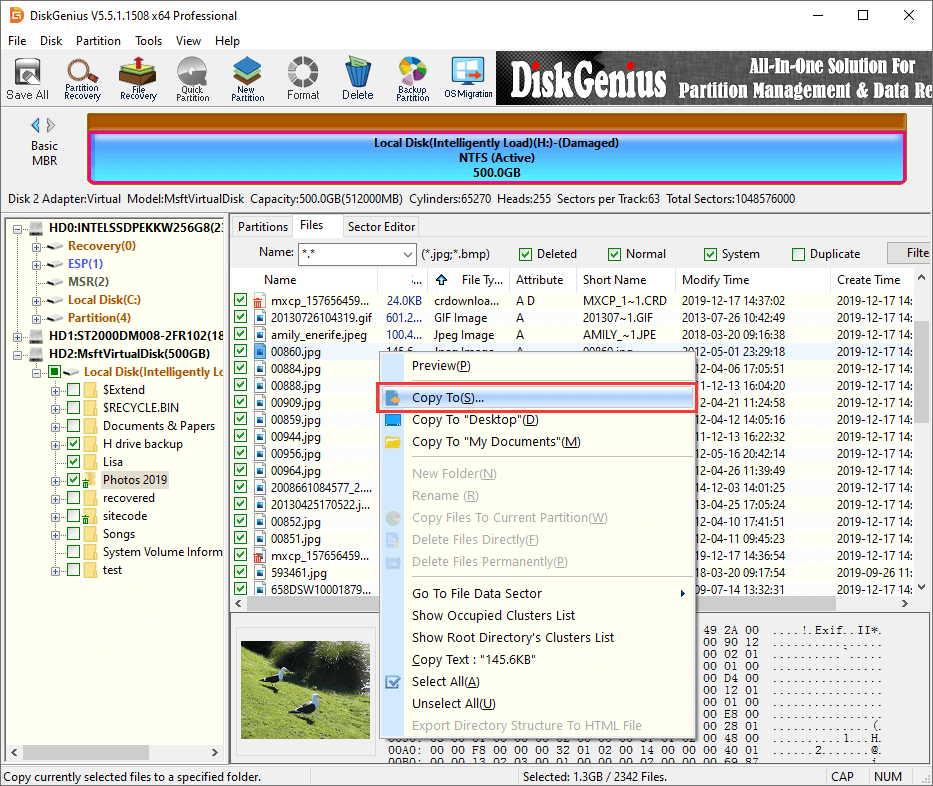The width and height of the screenshot is (933, 786).
Task: Toggle the Deleted filter checkbox
Action: (x=525, y=255)
